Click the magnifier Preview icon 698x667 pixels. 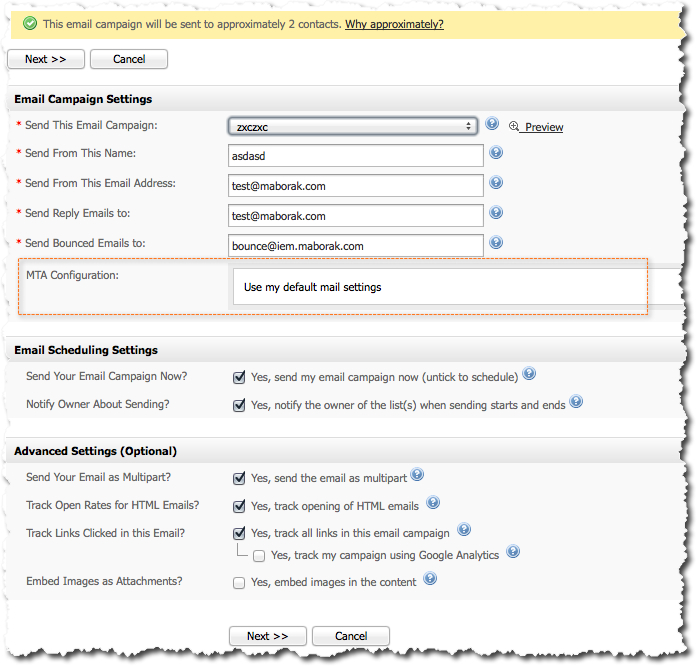click(514, 126)
